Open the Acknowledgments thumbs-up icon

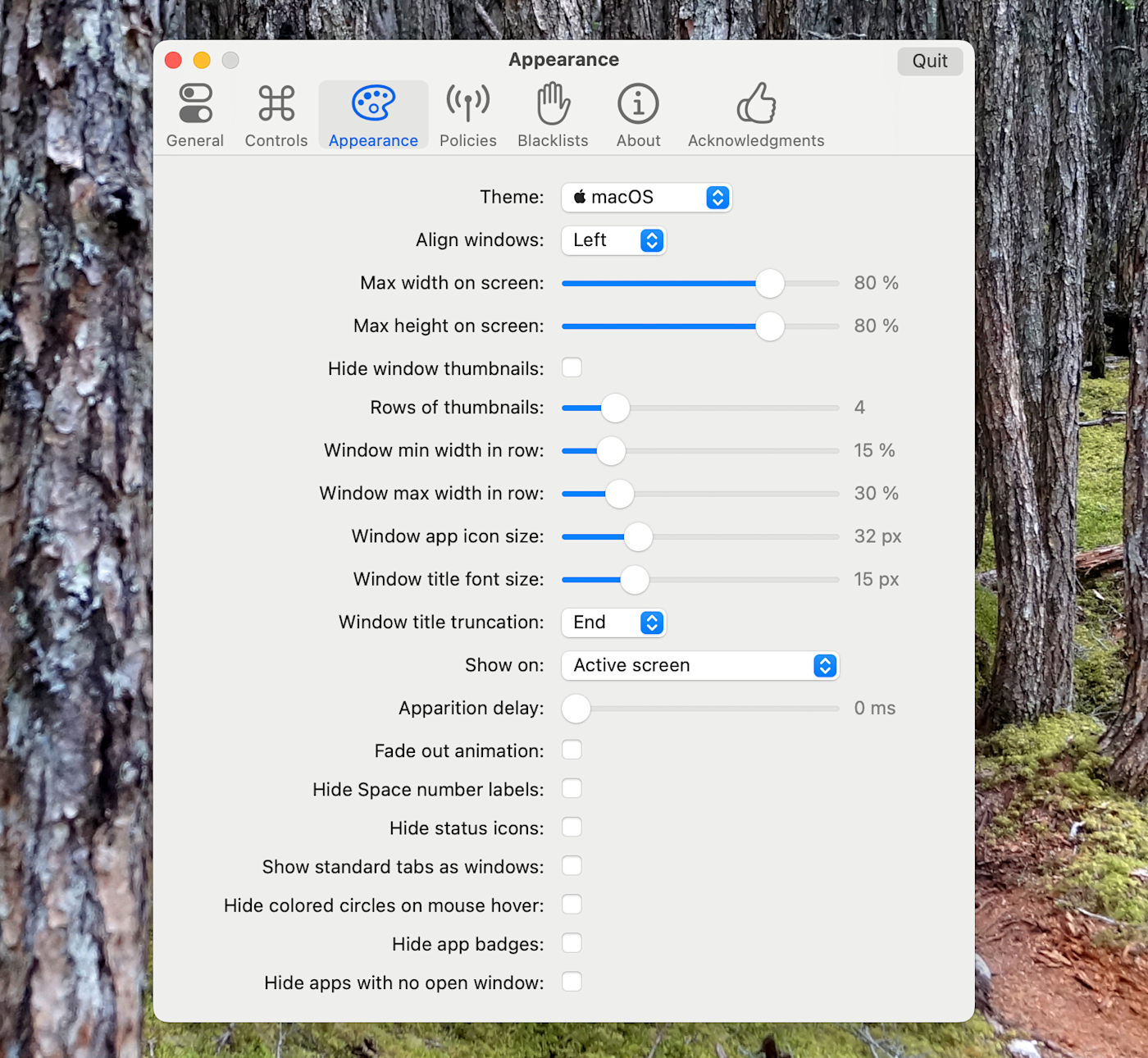pos(756,103)
